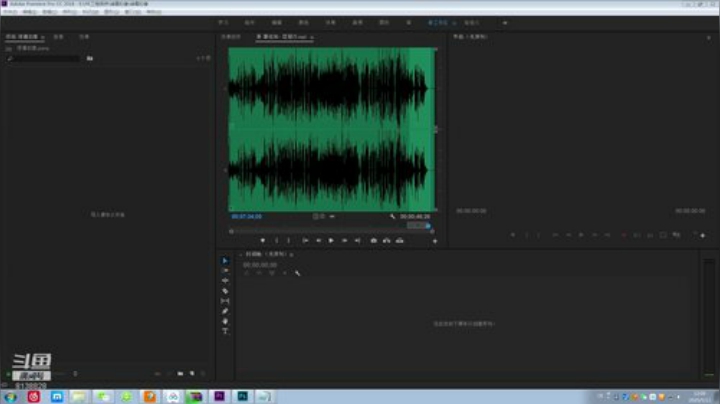Open timeline display settings wrench
The width and height of the screenshot is (720, 404).
tap(298, 273)
